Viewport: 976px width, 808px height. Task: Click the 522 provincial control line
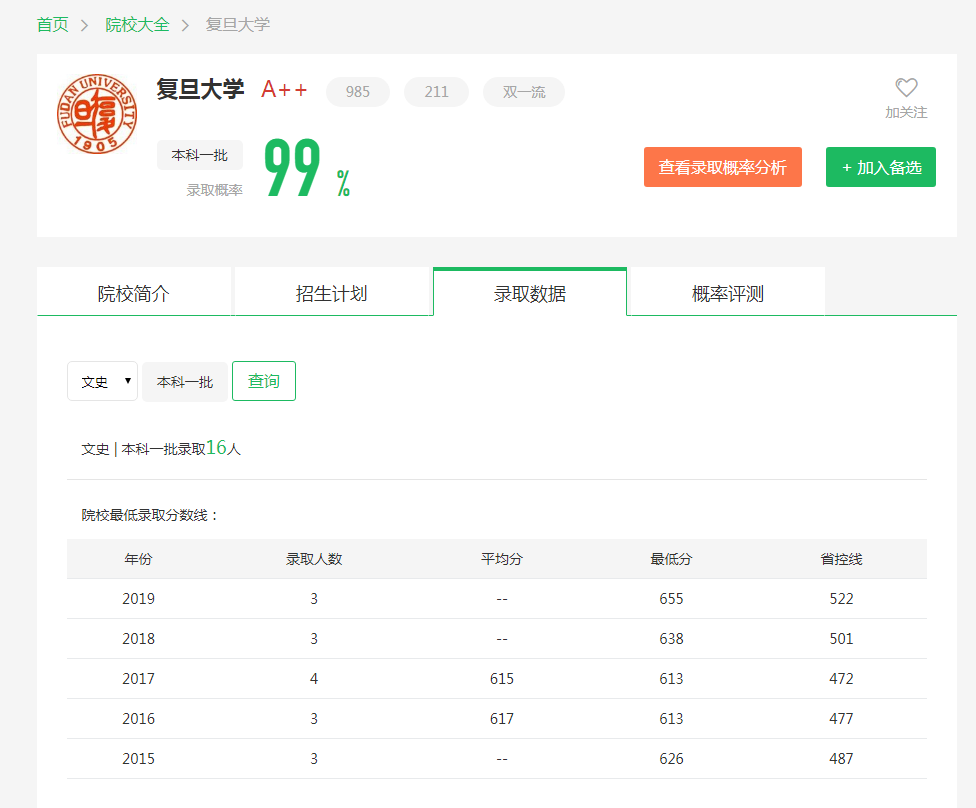tap(841, 599)
